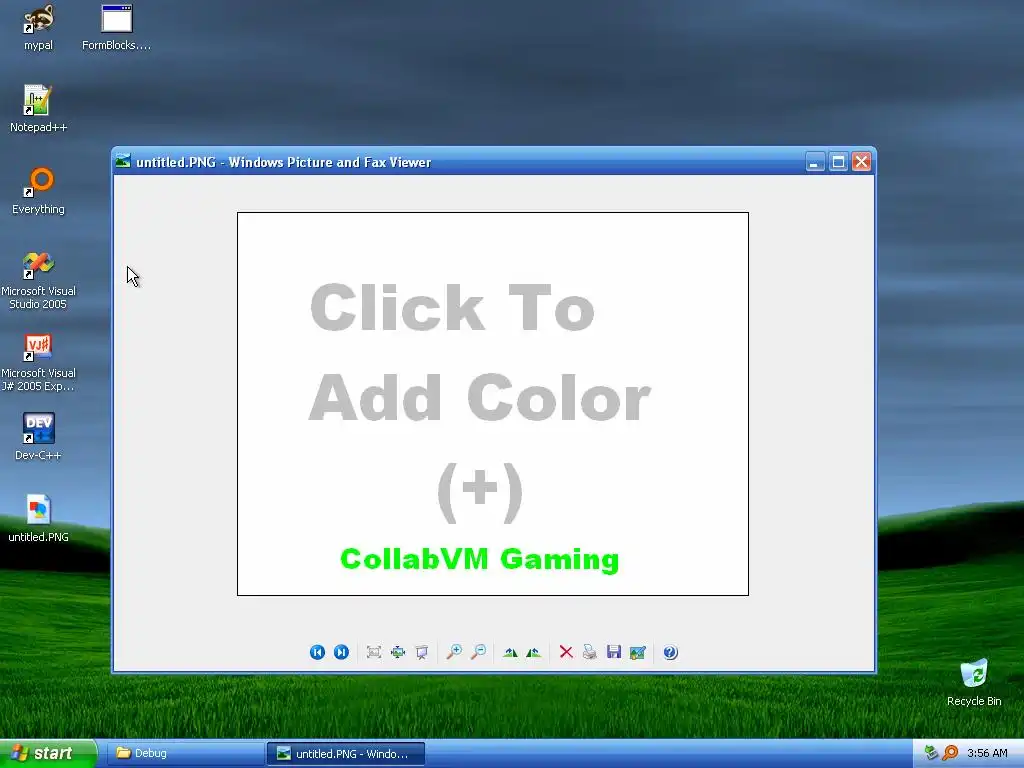Rotate the image counterclockwise
Screen dimensions: 1024x768
click(534, 652)
